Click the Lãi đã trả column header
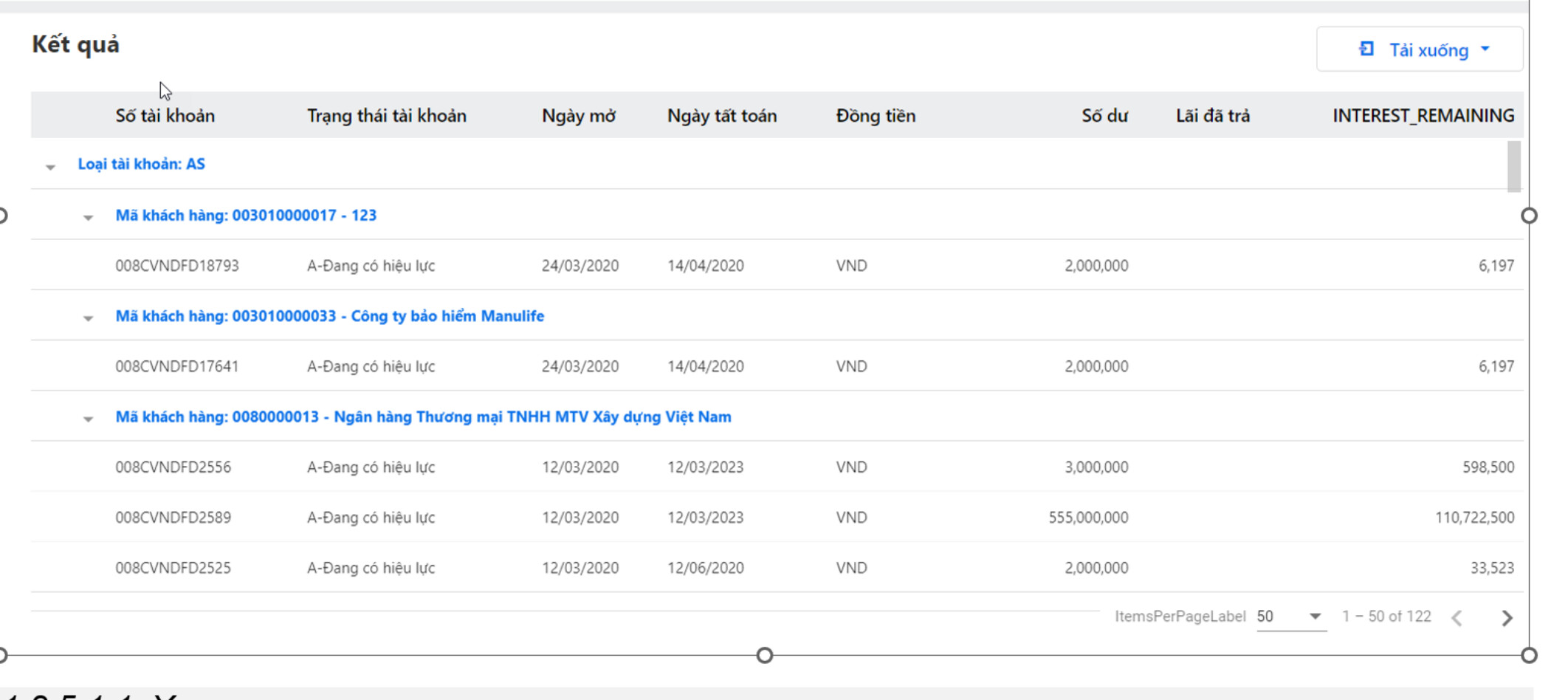The width and height of the screenshot is (1568, 700). (x=1213, y=116)
